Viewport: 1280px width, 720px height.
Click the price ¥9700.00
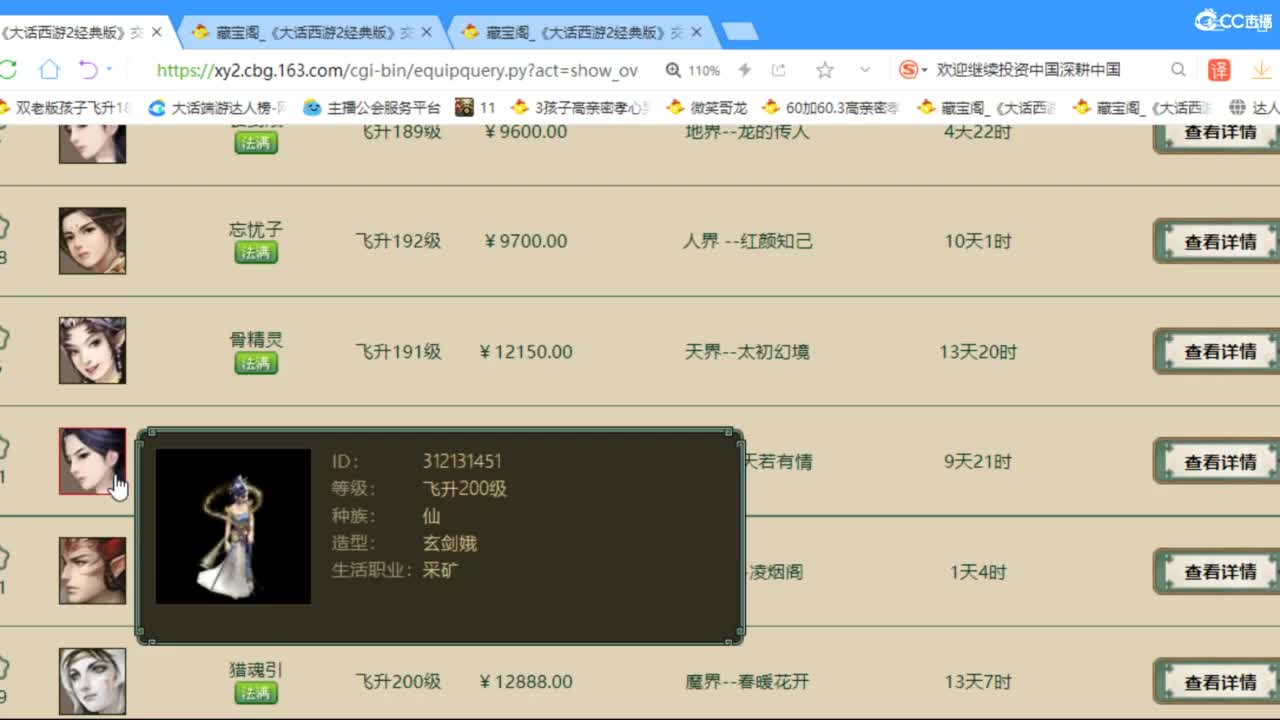pos(526,241)
